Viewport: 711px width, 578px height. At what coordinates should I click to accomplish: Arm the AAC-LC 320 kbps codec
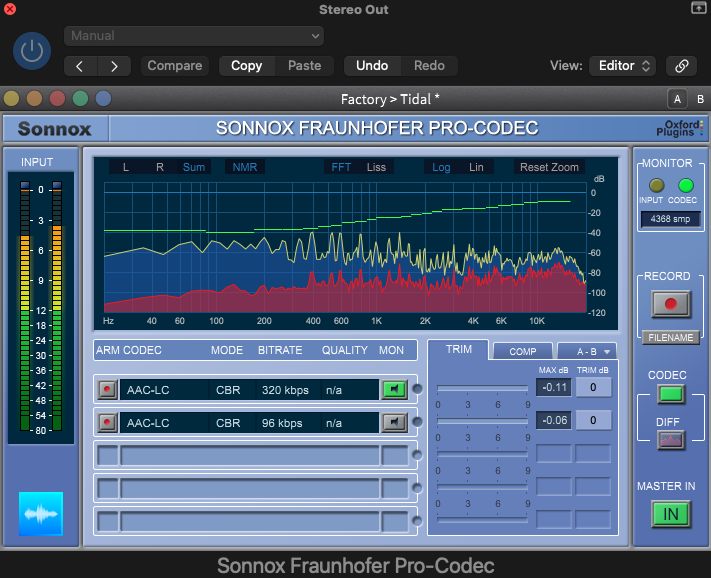pyautogui.click(x=107, y=389)
